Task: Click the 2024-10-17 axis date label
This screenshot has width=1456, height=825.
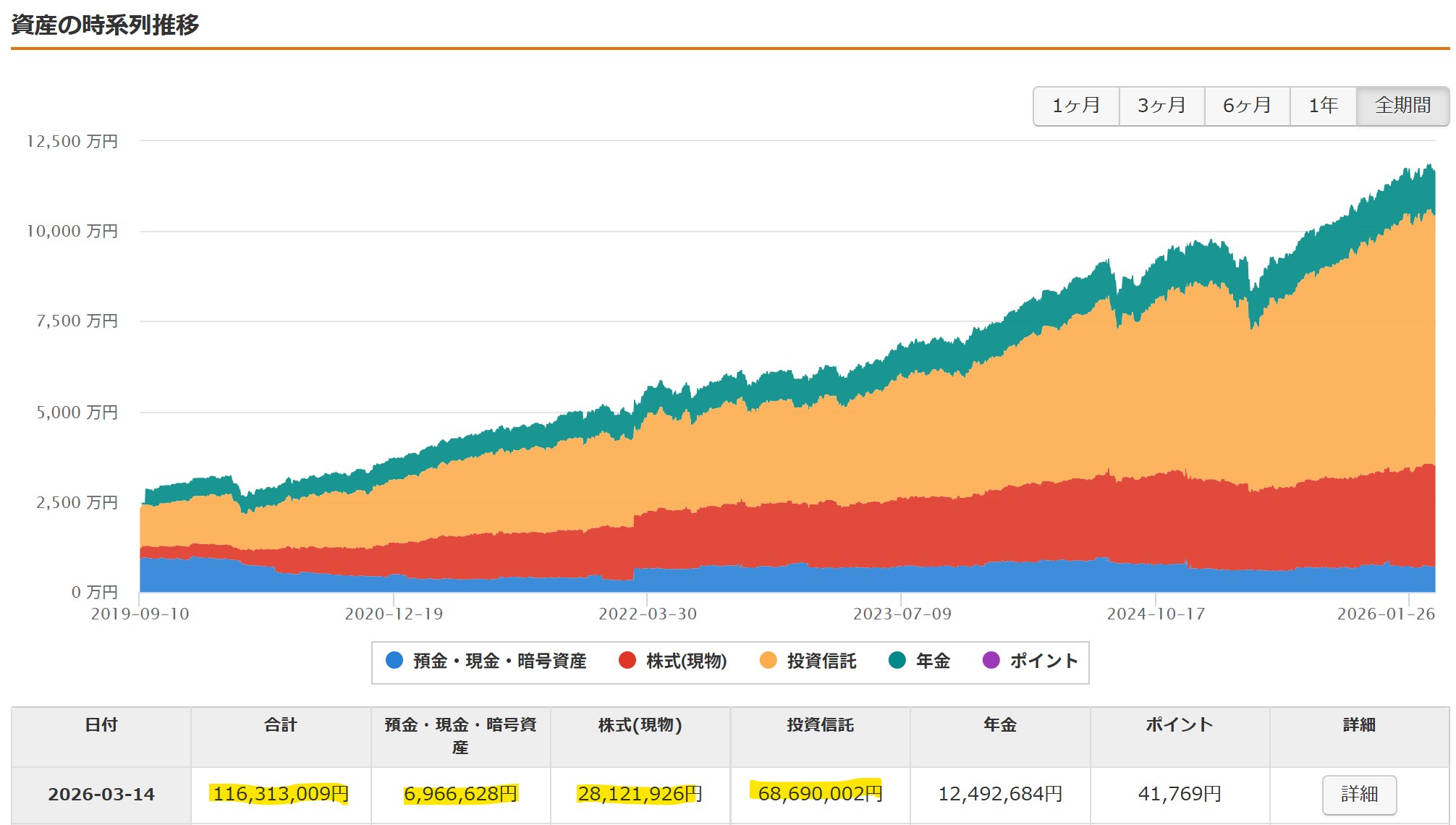Action: (1156, 614)
